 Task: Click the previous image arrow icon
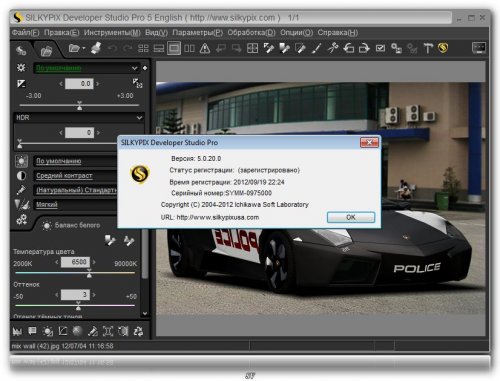tap(221, 49)
